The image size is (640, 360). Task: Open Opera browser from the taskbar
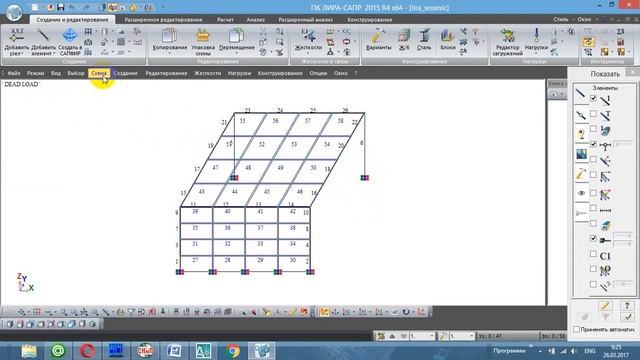[x=87, y=351]
